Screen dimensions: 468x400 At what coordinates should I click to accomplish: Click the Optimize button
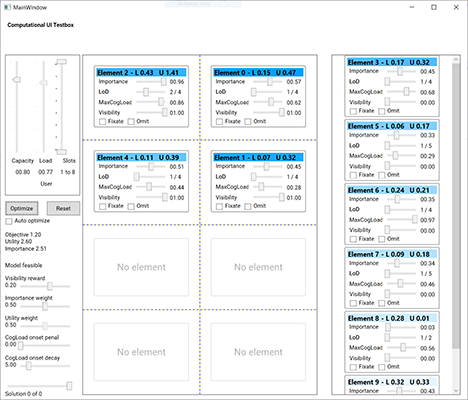[22, 208]
